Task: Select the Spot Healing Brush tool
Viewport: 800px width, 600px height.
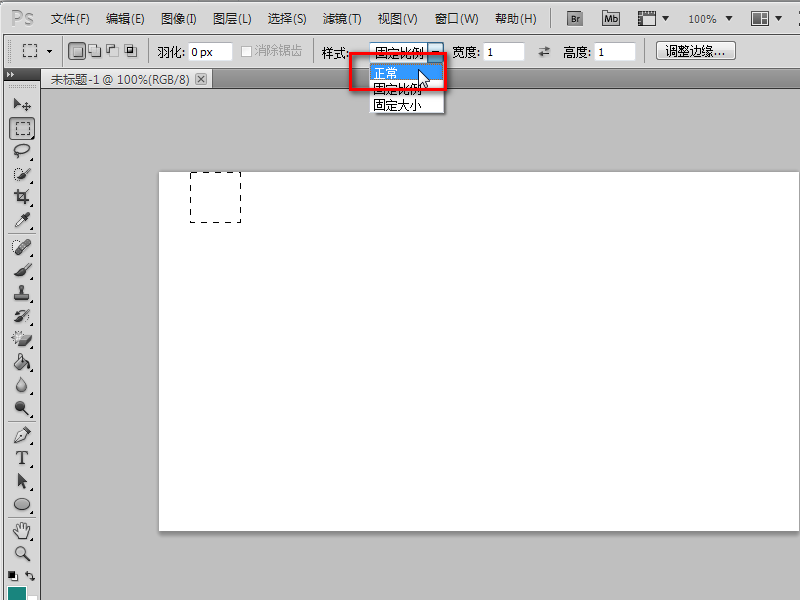Action: (x=21, y=247)
